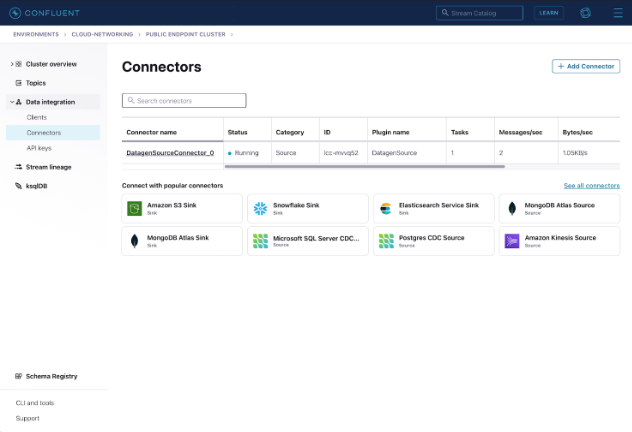Click the Cluster overview grid icon
The image size is (632, 432).
coord(19,64)
